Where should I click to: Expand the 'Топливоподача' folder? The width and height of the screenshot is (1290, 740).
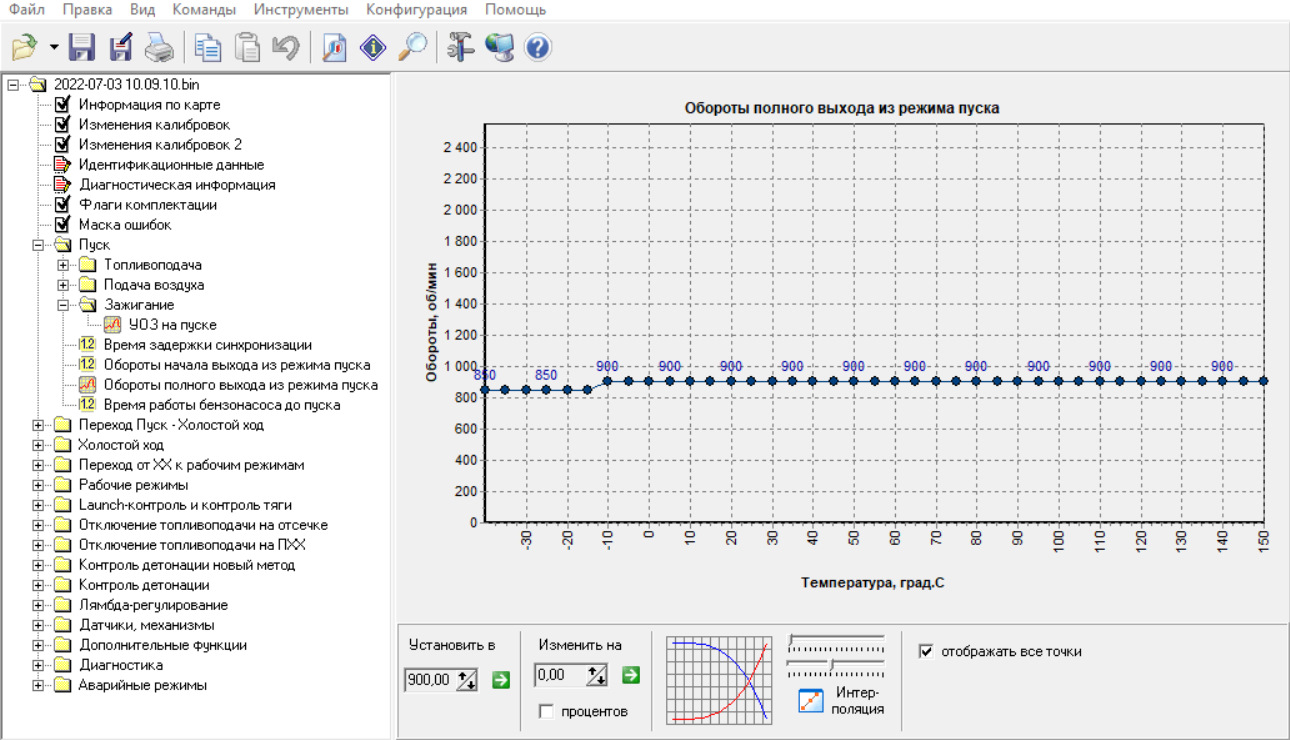pos(63,265)
